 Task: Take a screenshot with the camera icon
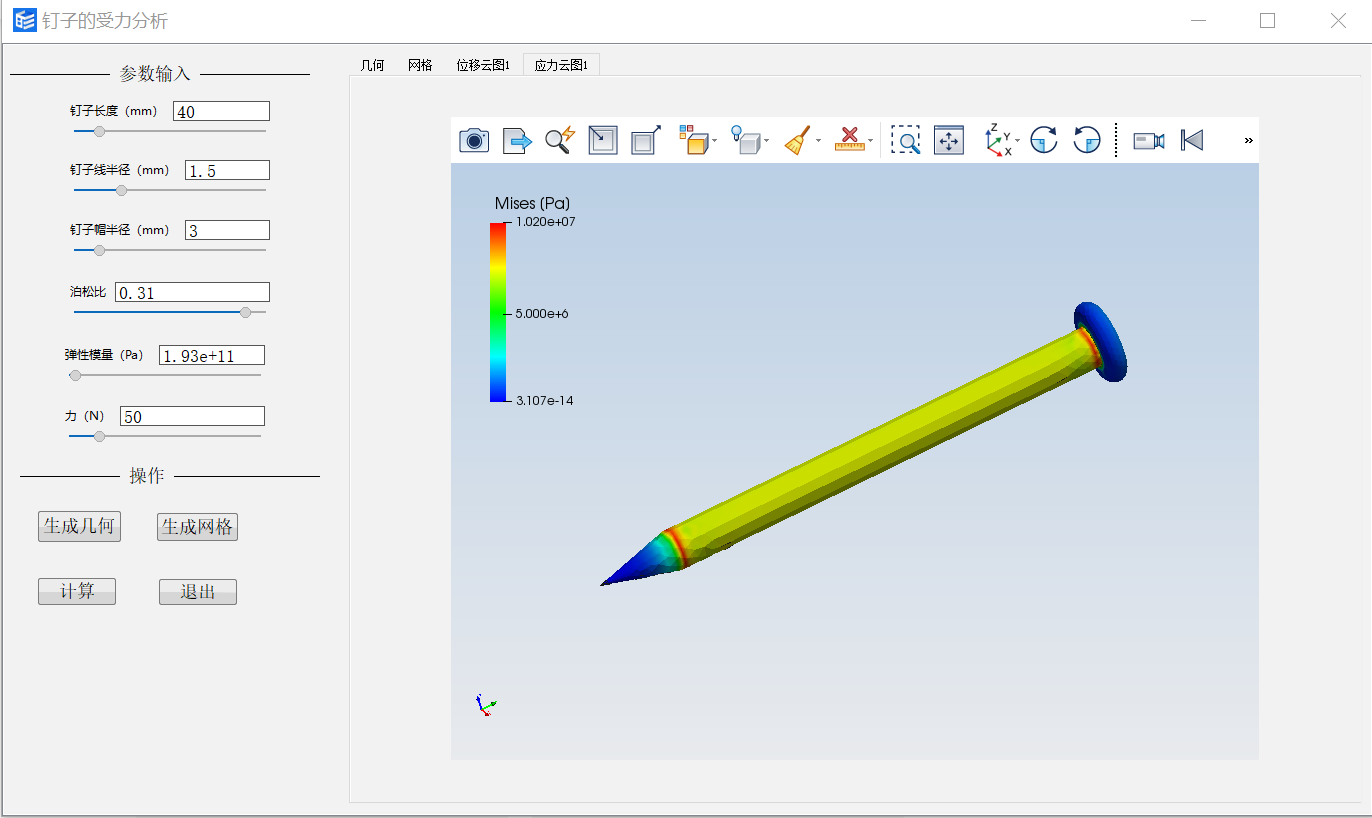(474, 141)
